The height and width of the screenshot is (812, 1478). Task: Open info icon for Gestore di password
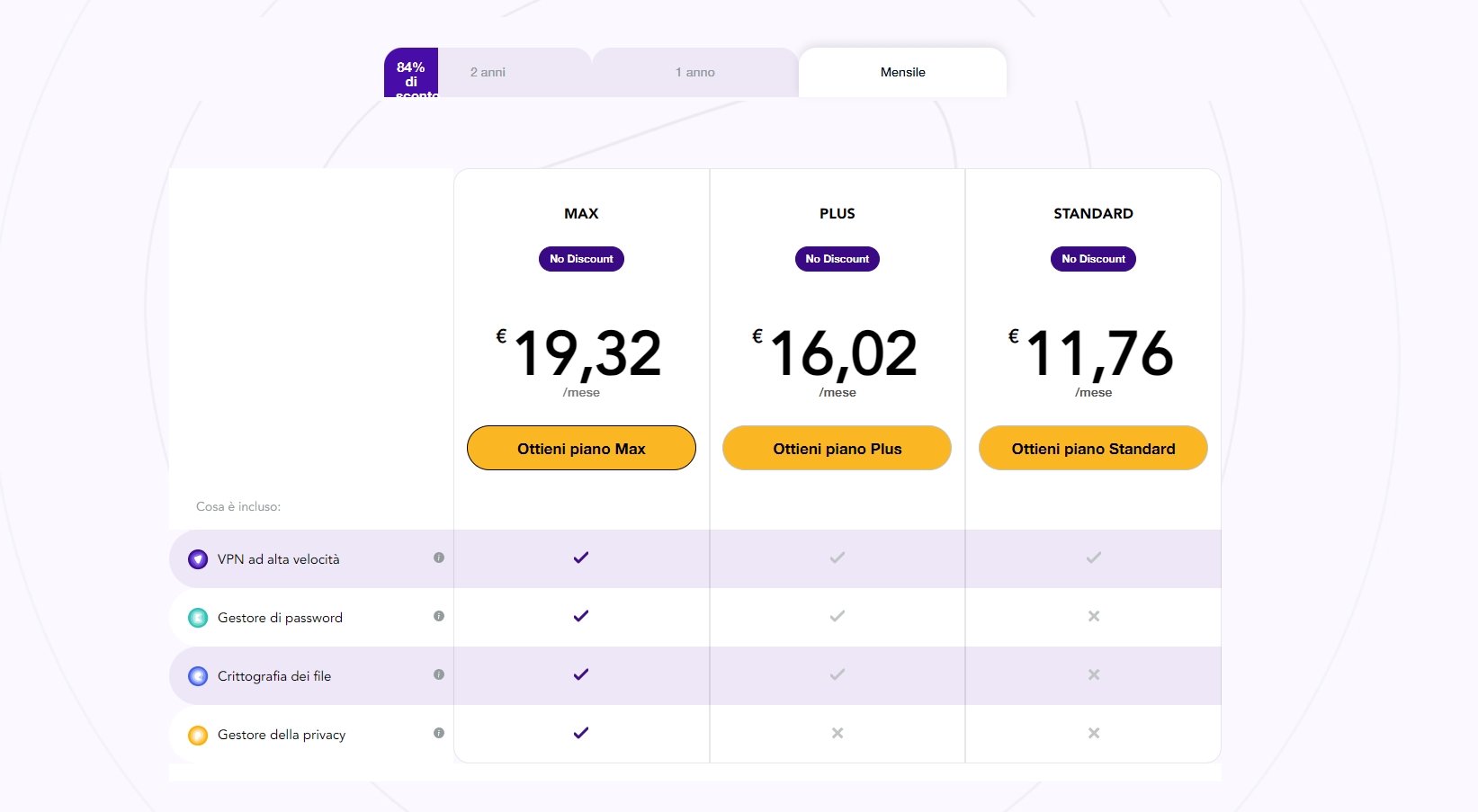pyautogui.click(x=439, y=616)
